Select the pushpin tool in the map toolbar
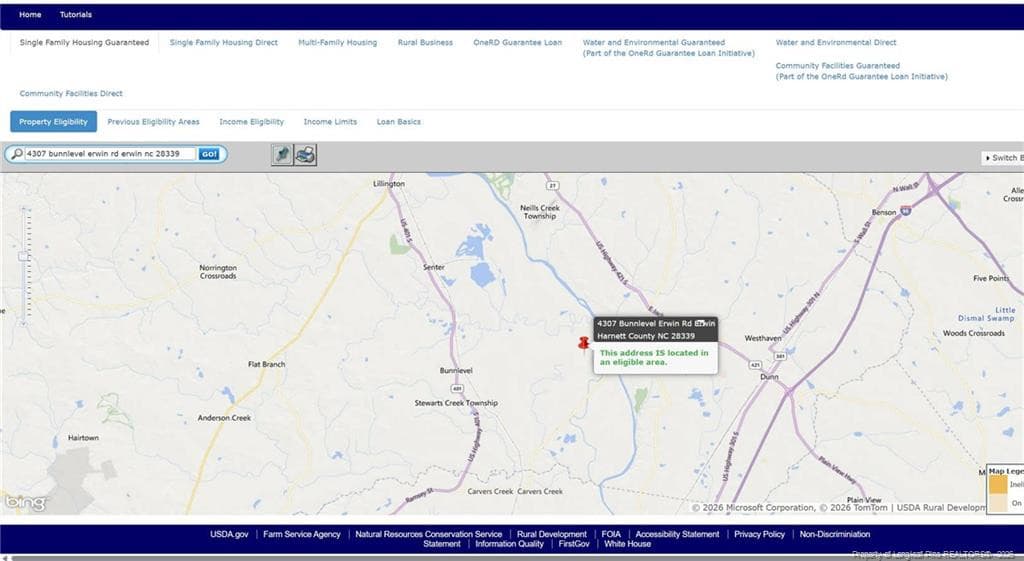The height and width of the screenshot is (561, 1024). pyautogui.click(x=282, y=155)
